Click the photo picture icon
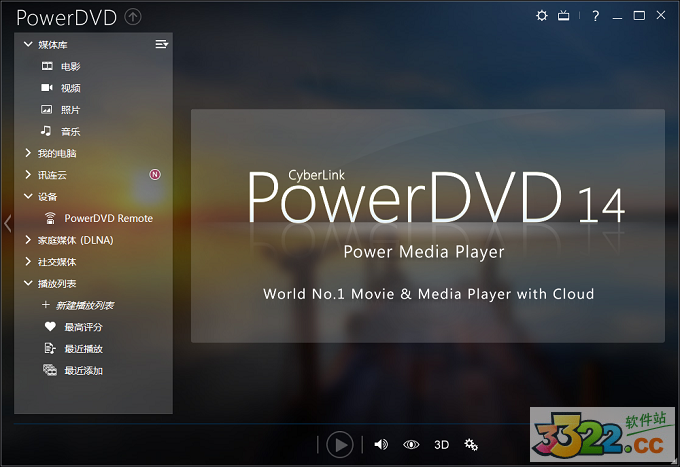680x467 pixels. pos(46,109)
